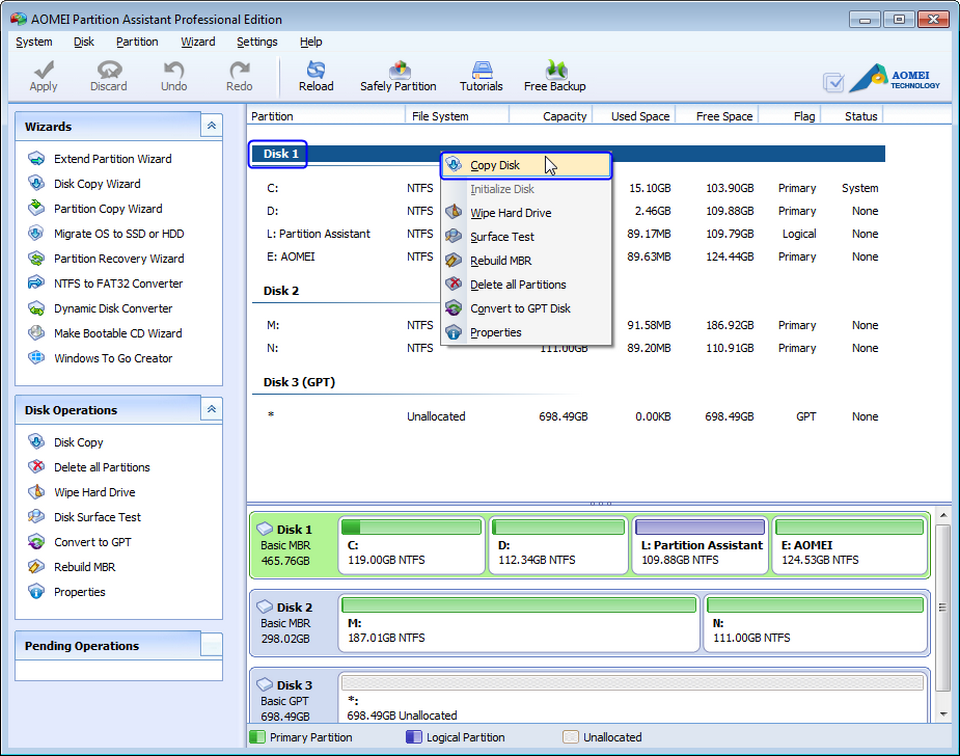The image size is (960, 756).
Task: Open Properties from the context menu
Action: pos(527,332)
